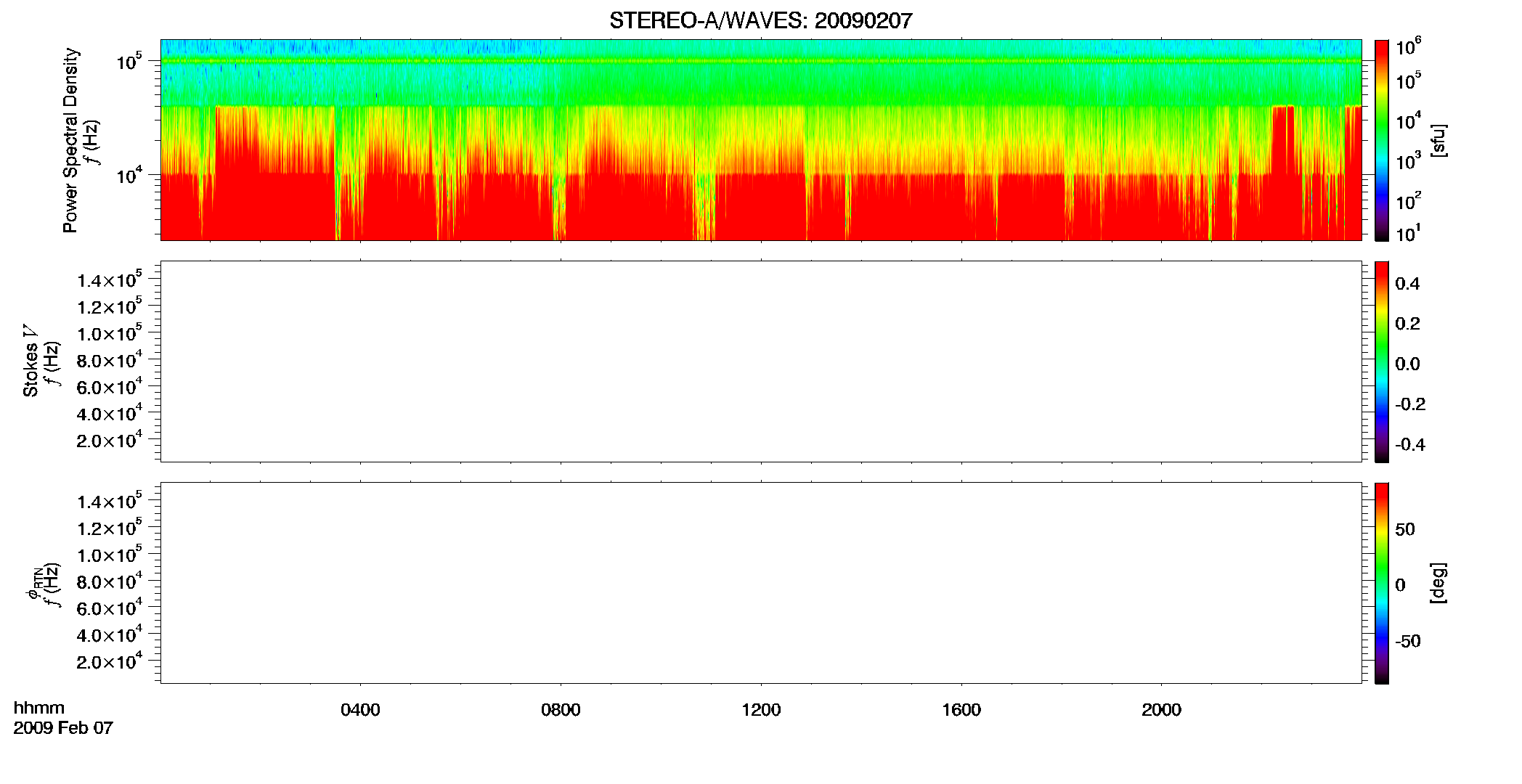Screen dimensions: 1522x784
Task: Click the 2.0×10^4 tick in Stokes V panel
Action: (x=110, y=440)
